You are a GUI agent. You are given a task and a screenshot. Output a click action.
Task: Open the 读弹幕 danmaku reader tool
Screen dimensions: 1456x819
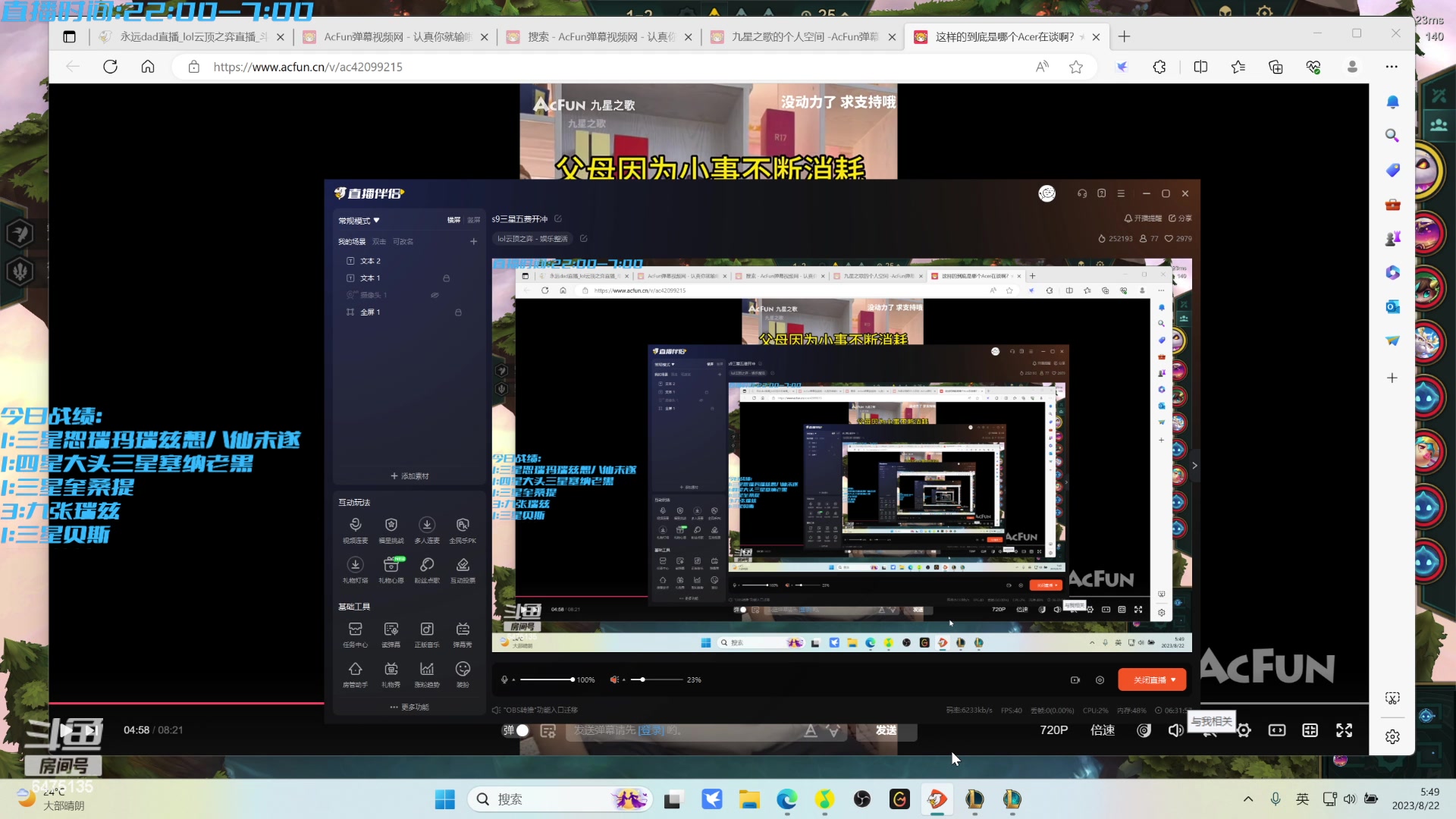point(391,635)
